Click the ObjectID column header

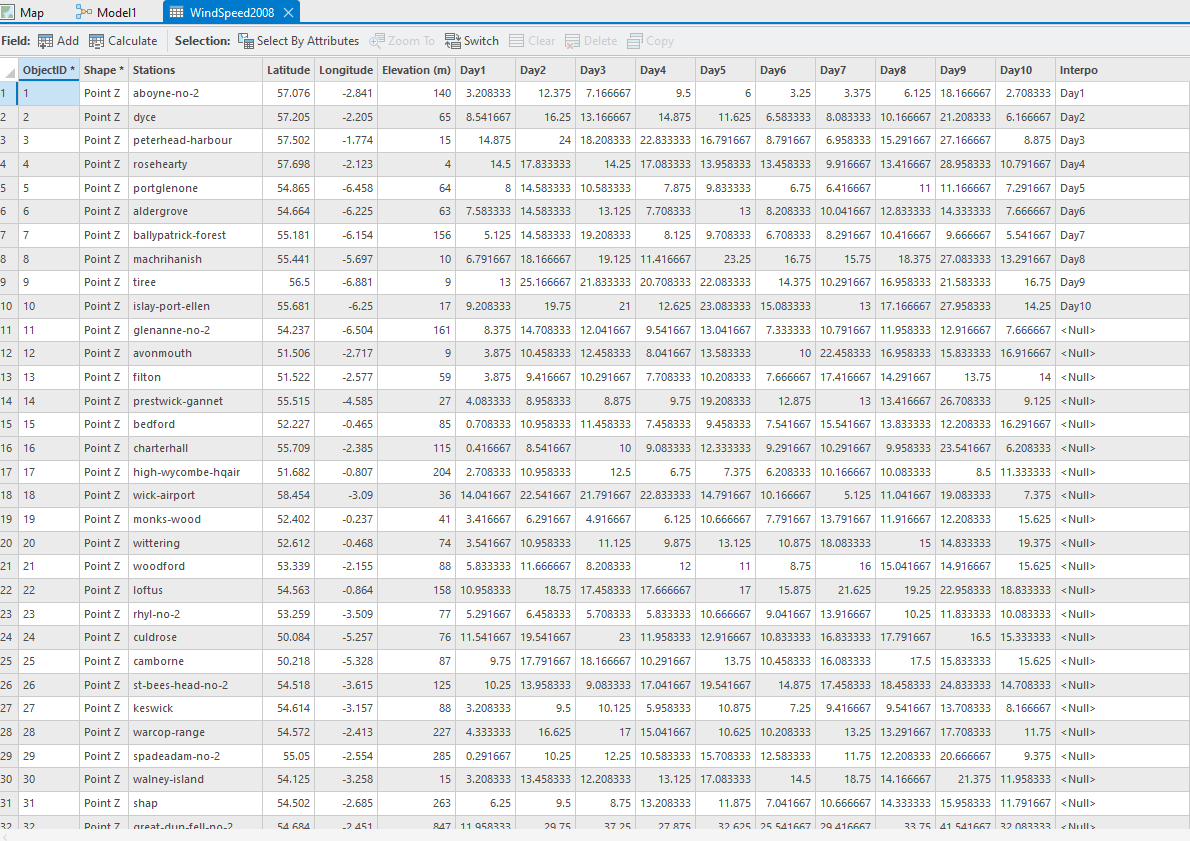(49, 70)
